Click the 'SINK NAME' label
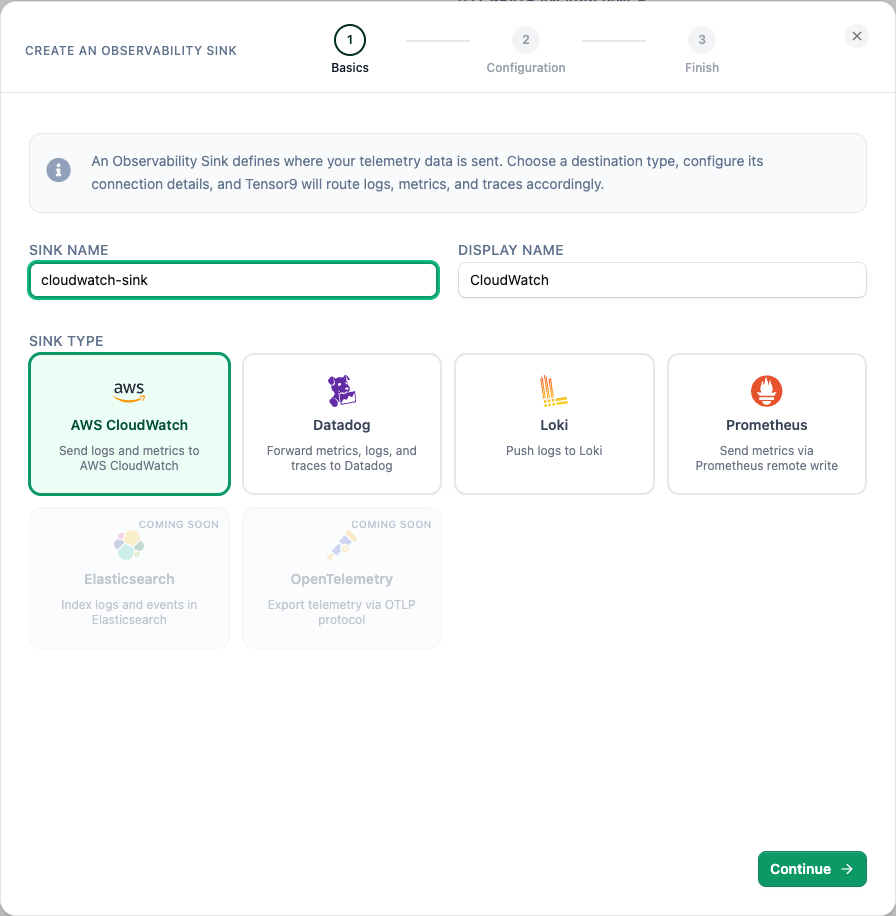Image resolution: width=896 pixels, height=916 pixels. (x=69, y=250)
